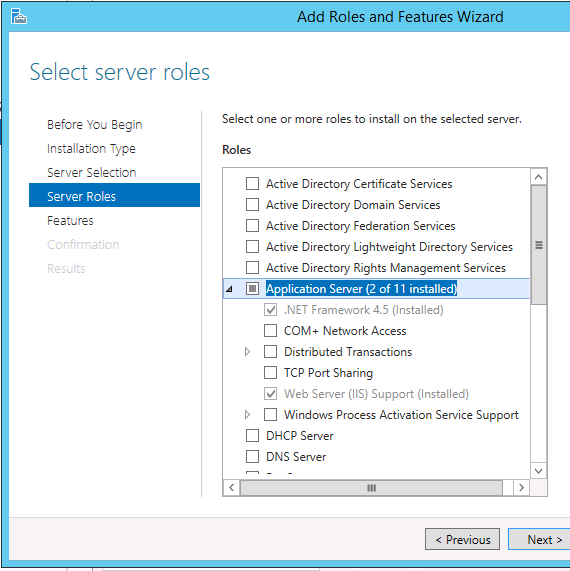Click the Next button

[x=539, y=539]
